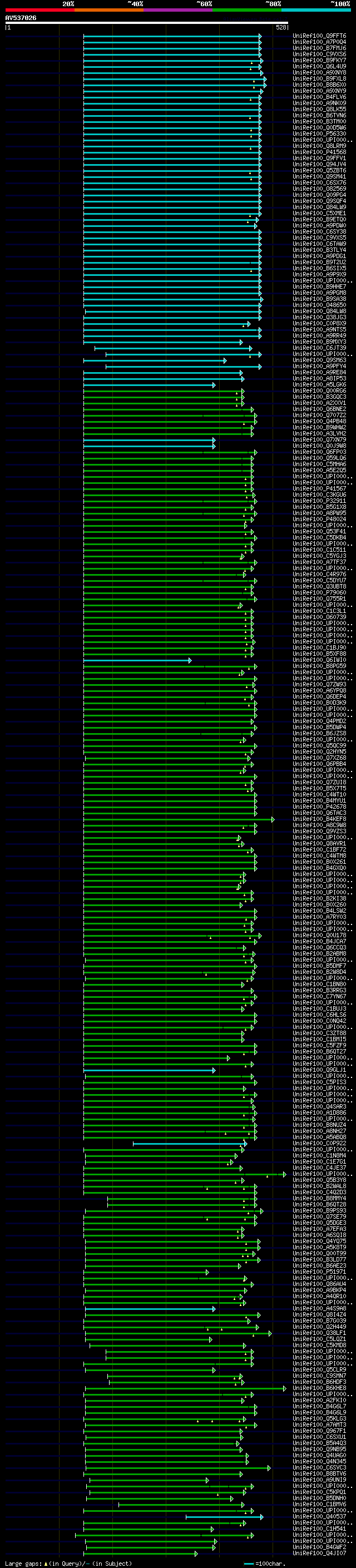Click UniRef100_O82569 label
This screenshot has height=1568, width=356.
319,189
